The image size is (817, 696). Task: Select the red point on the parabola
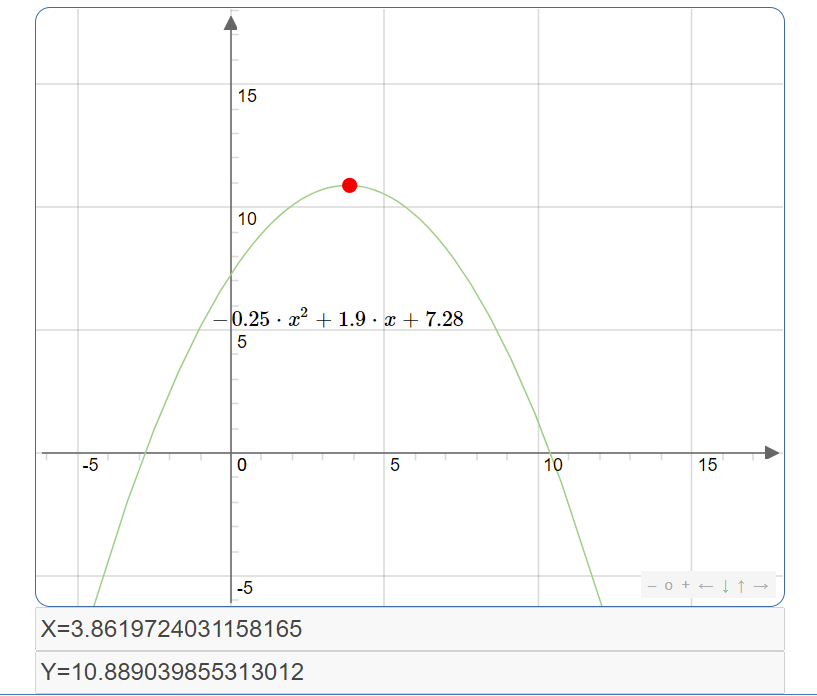[350, 185]
